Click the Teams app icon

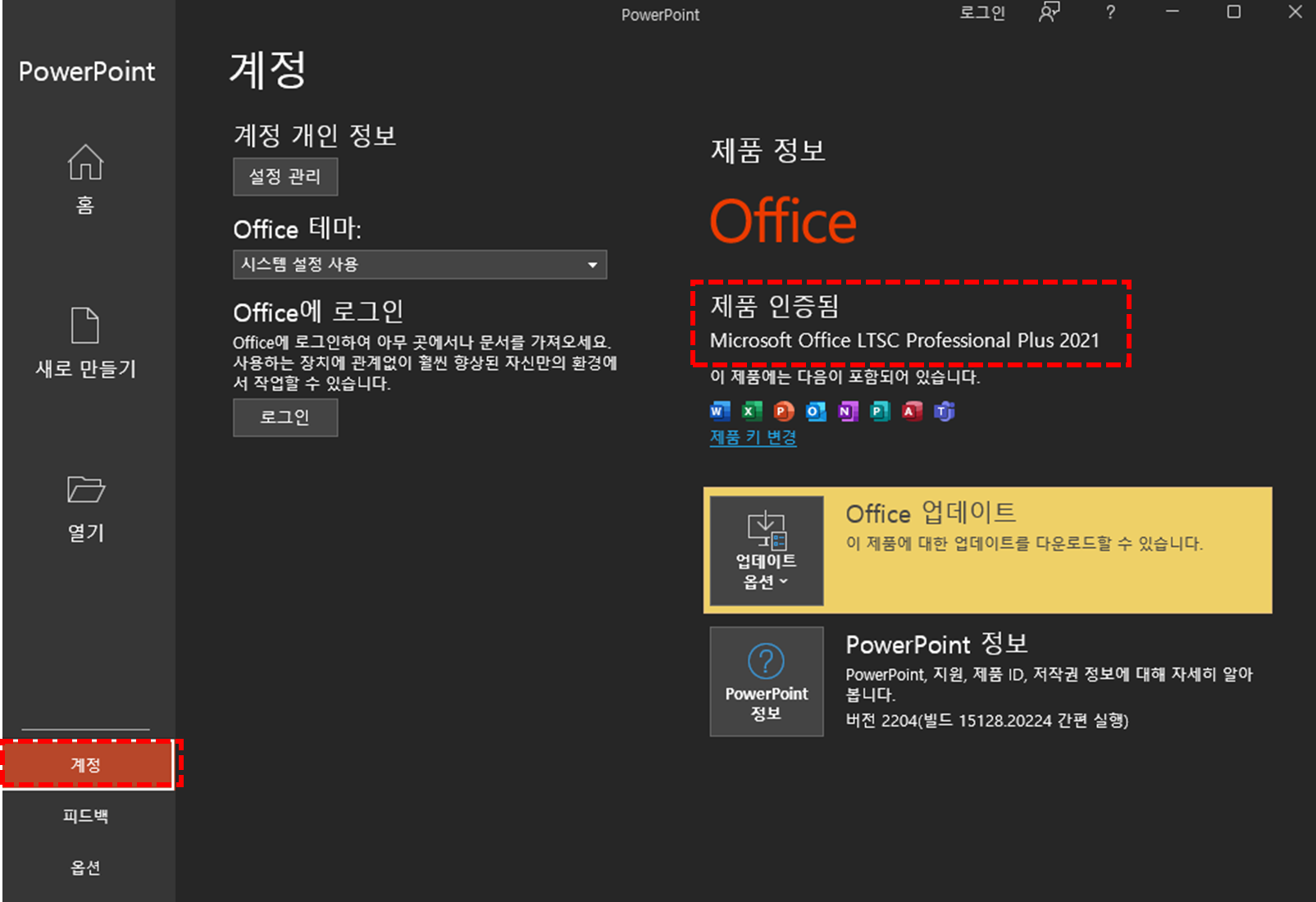pos(945,411)
